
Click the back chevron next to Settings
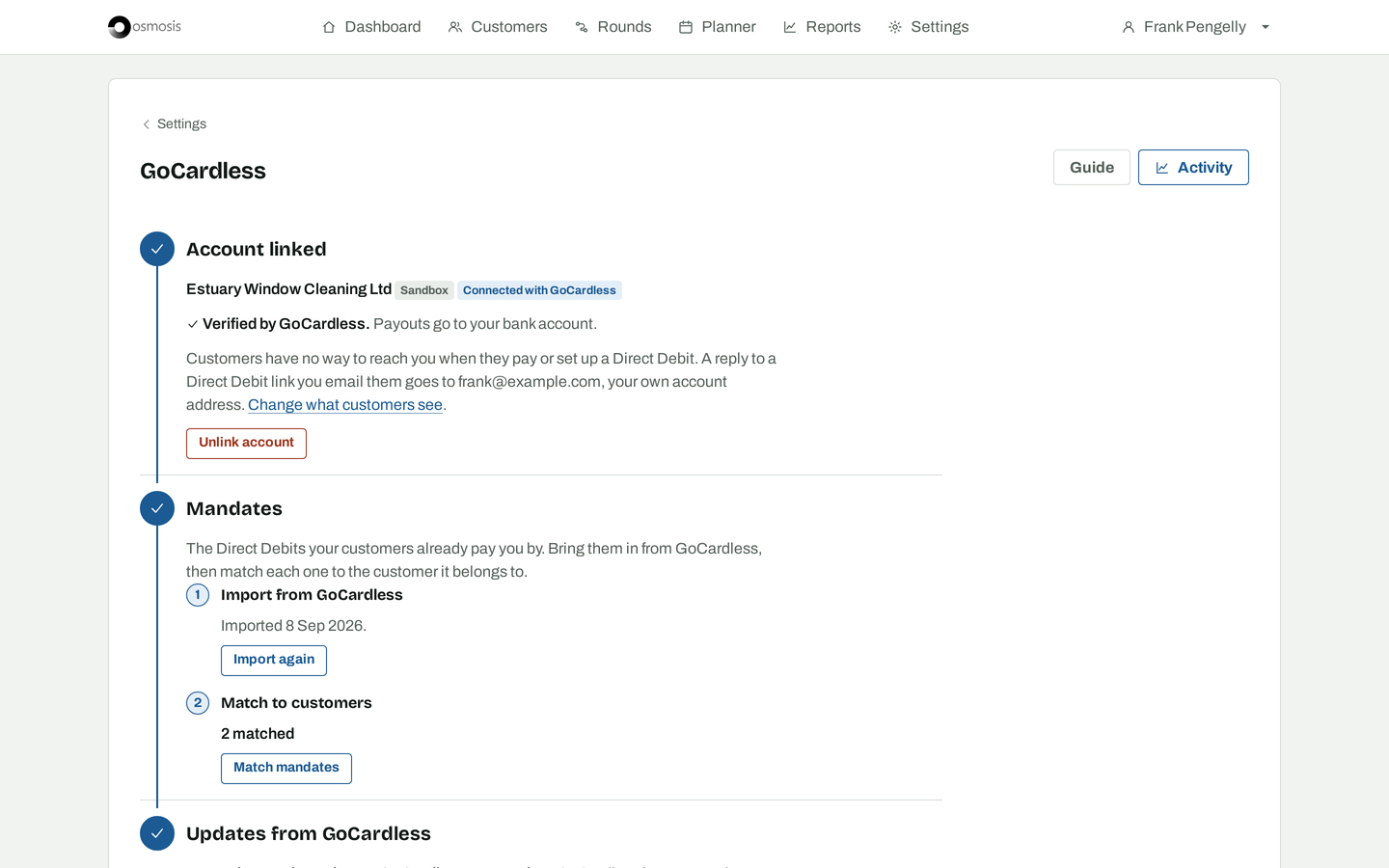(x=147, y=124)
